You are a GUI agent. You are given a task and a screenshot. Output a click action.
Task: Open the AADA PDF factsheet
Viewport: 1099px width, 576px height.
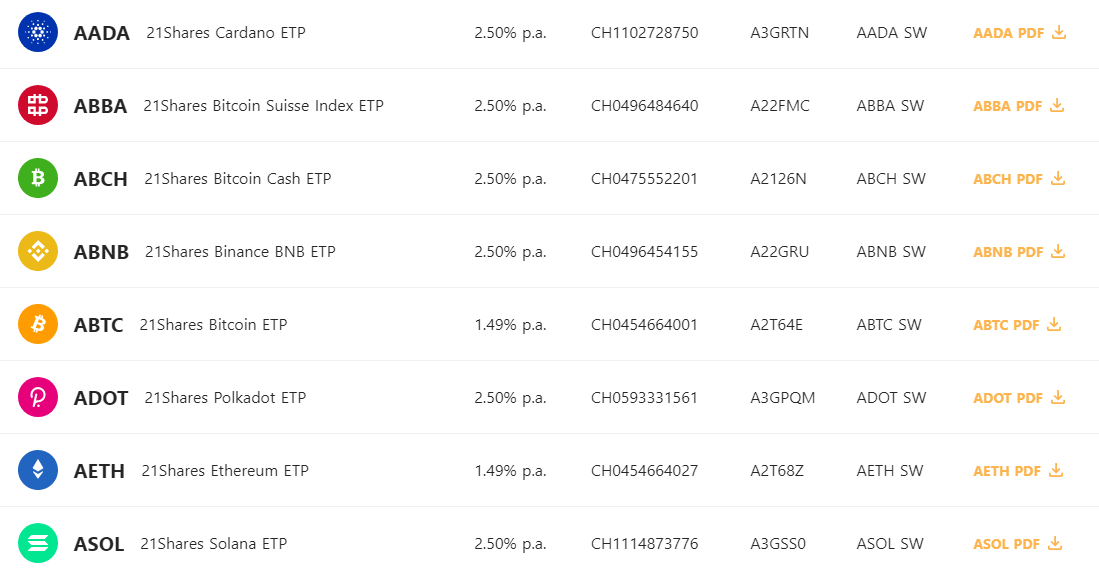(x=1004, y=32)
